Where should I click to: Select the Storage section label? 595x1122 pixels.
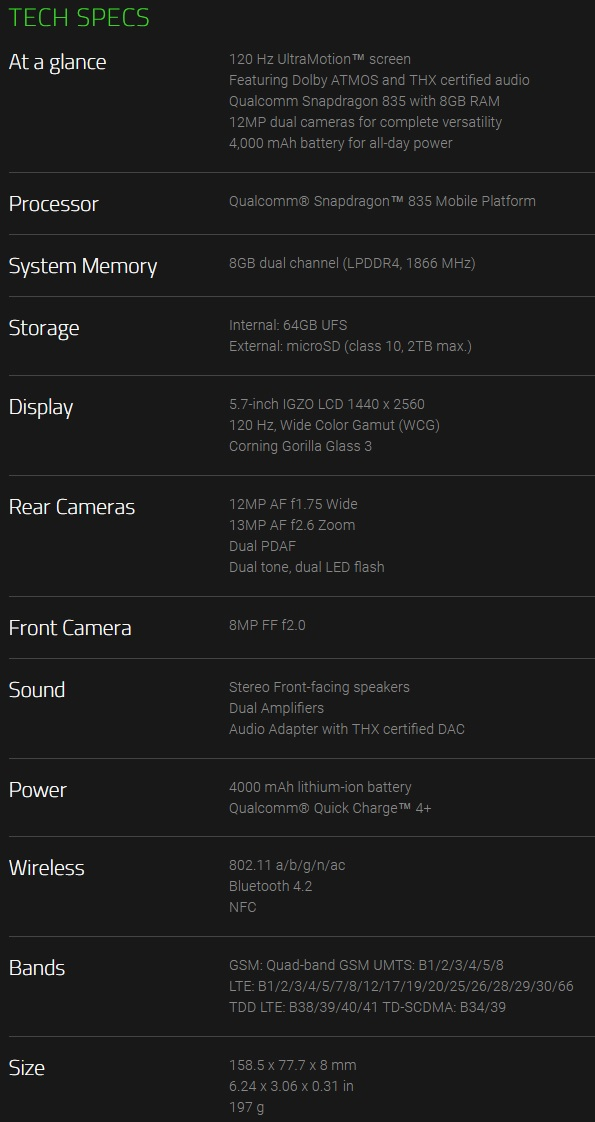click(x=44, y=328)
